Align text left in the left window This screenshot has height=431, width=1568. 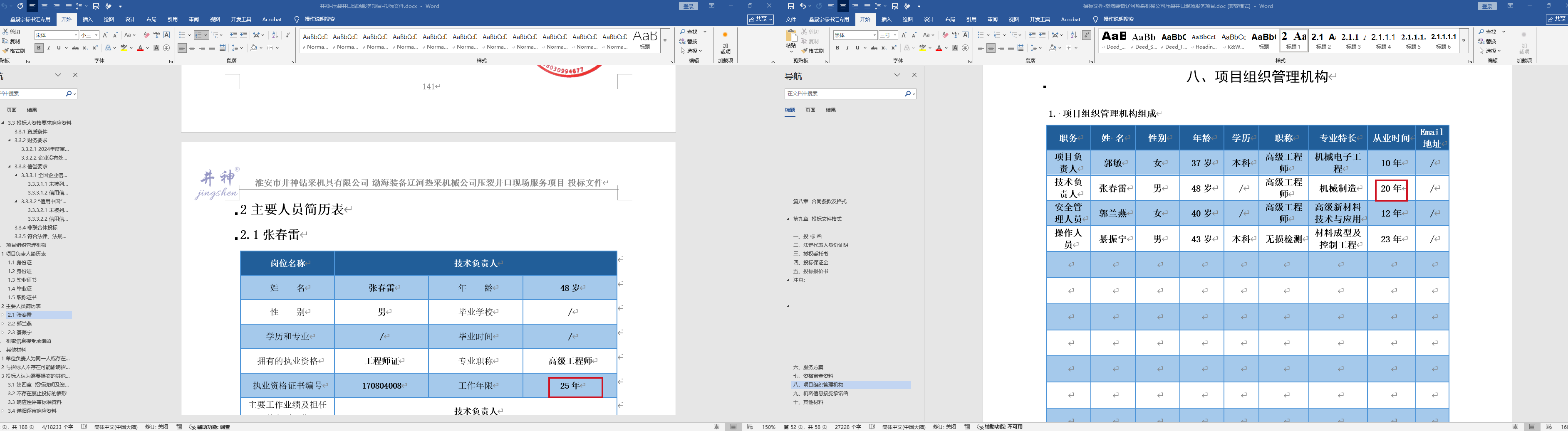click(x=182, y=48)
